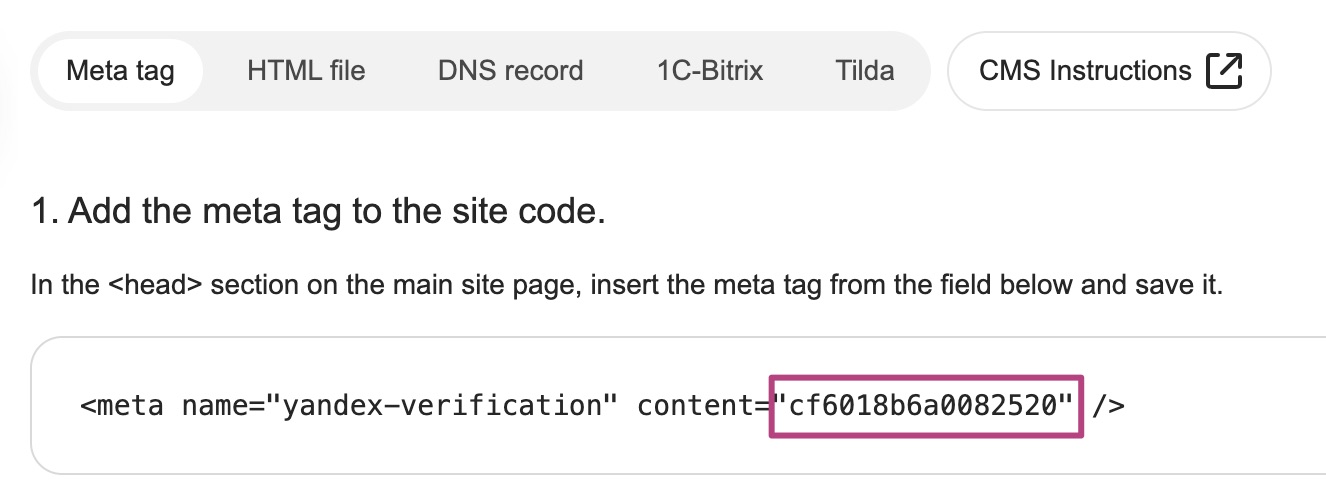
Task: Switch to the 1C-Bitrix tab
Action: tap(710, 71)
